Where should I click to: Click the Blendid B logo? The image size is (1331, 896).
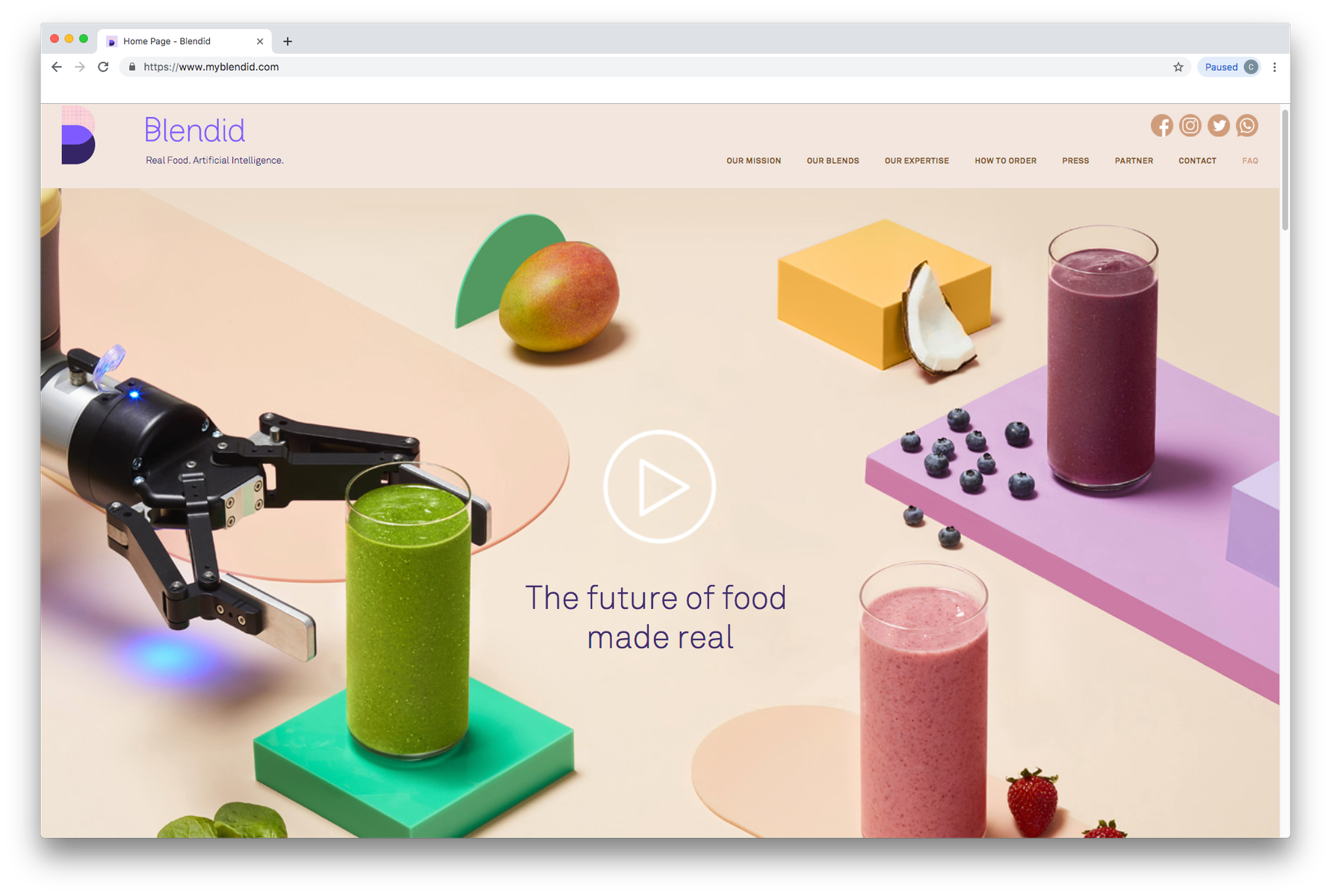tap(78, 135)
